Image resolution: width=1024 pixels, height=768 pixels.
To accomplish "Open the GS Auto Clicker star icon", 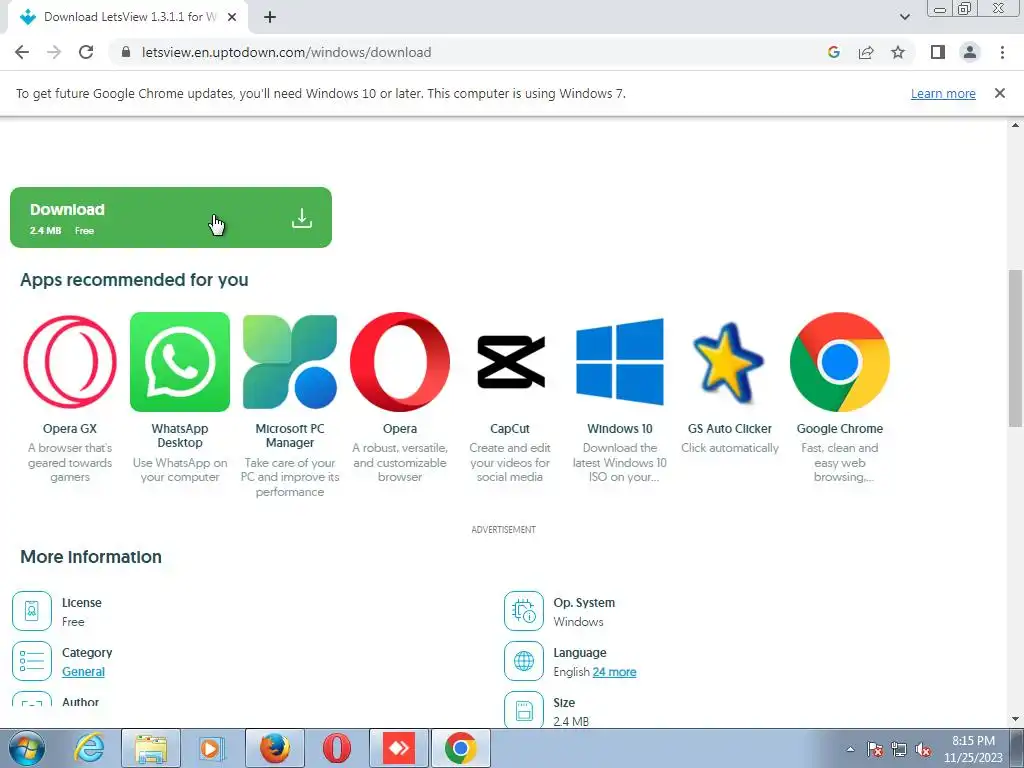I will click(x=729, y=362).
